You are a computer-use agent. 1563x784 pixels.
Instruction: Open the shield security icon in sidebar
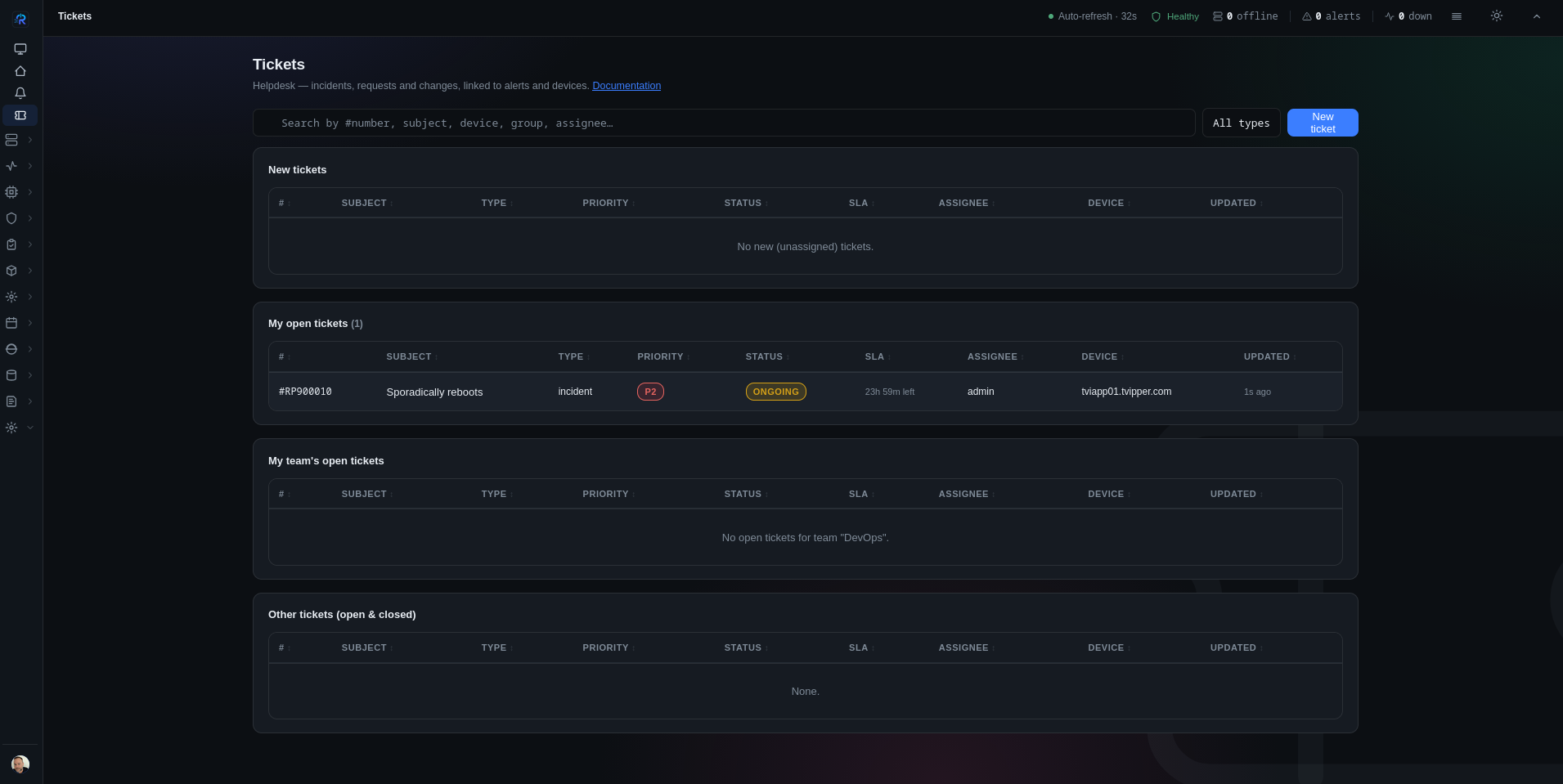pyautogui.click(x=11, y=218)
